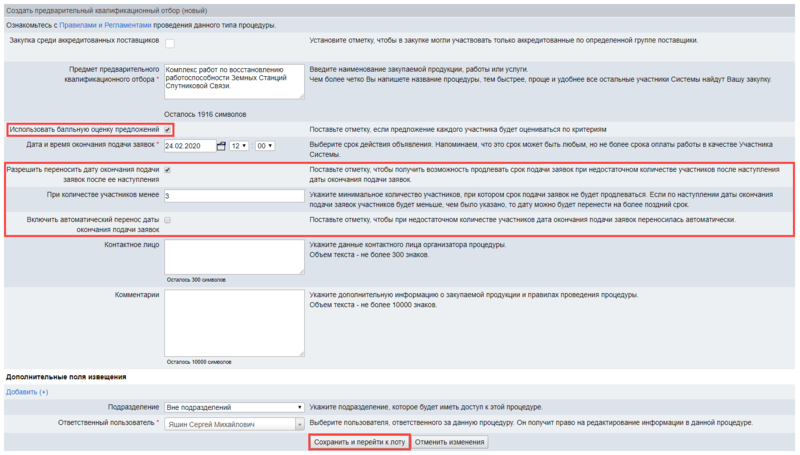Open the minutes dropdown showing 00
This screenshot has width=800, height=455.
pyautogui.click(x=265, y=146)
